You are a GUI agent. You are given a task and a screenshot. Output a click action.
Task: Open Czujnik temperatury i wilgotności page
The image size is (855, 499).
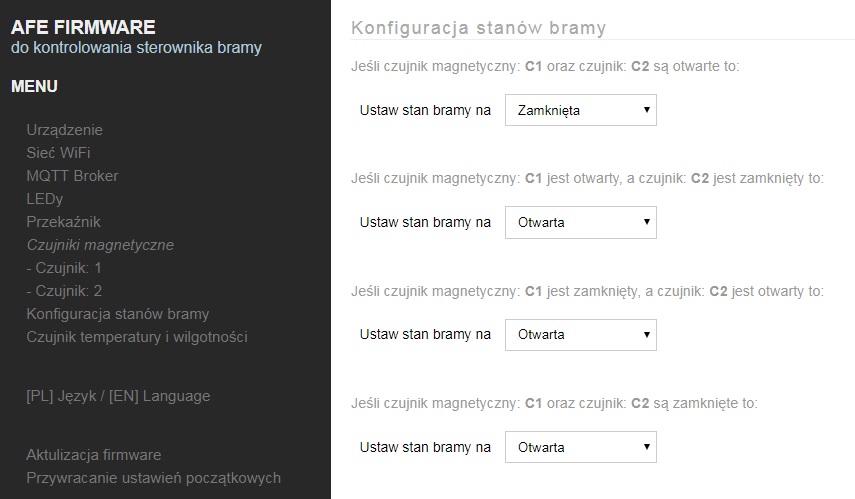tap(137, 336)
